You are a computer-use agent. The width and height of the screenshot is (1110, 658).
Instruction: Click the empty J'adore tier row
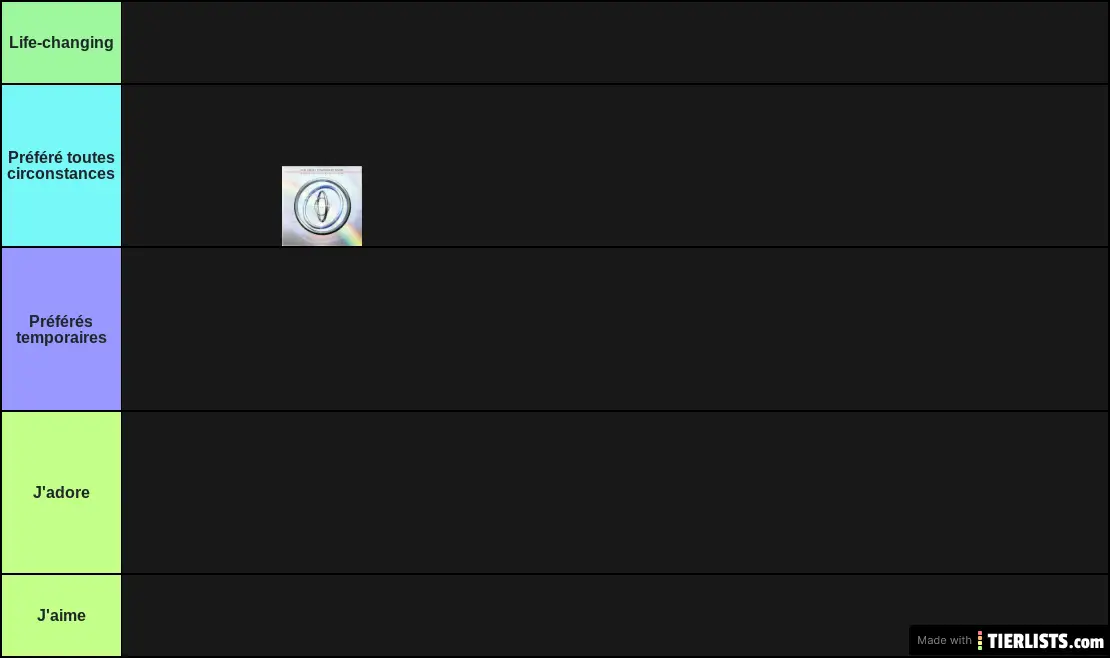614,492
